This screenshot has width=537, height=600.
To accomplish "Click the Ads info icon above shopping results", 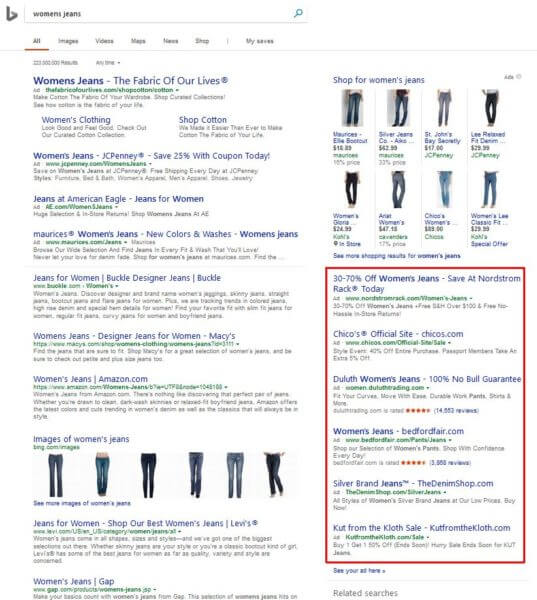I will pos(519,77).
